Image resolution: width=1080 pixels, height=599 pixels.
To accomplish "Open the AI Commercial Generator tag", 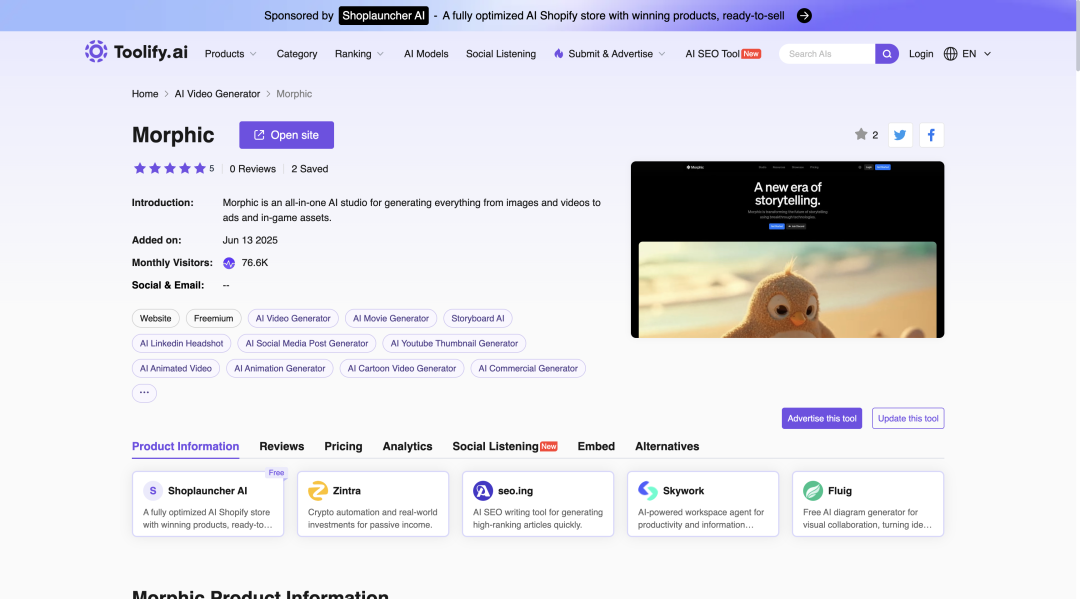I will coord(528,368).
